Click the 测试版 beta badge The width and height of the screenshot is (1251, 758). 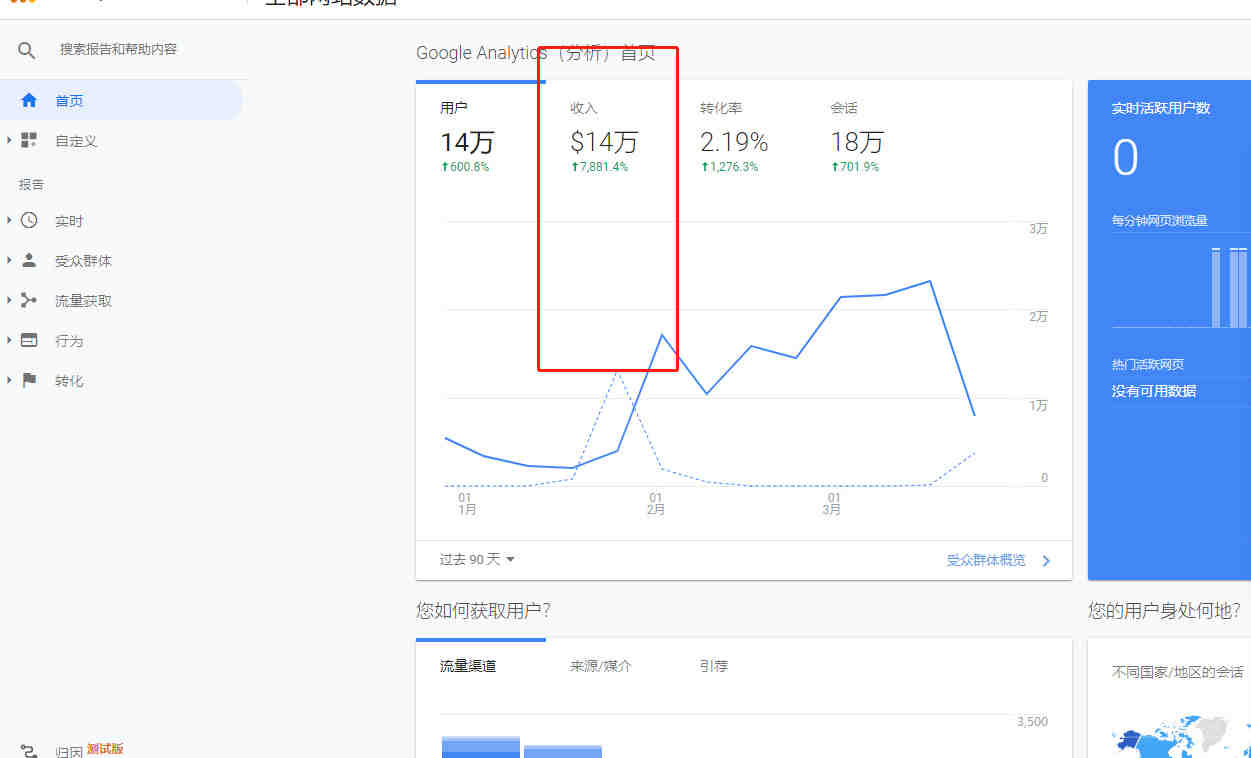tap(105, 748)
